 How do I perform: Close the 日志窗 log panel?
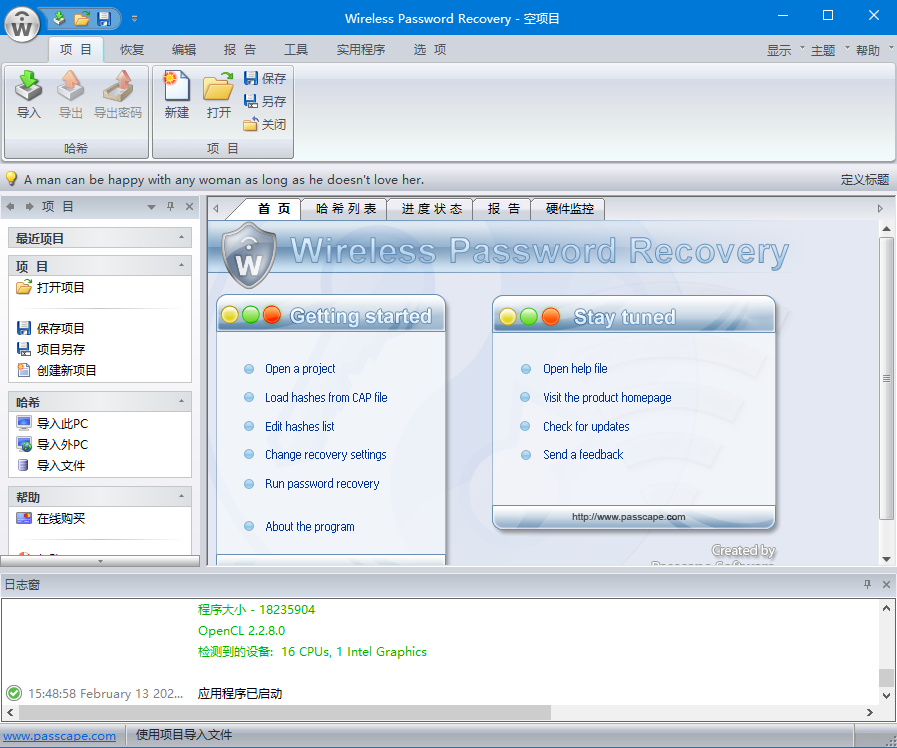tap(886, 584)
